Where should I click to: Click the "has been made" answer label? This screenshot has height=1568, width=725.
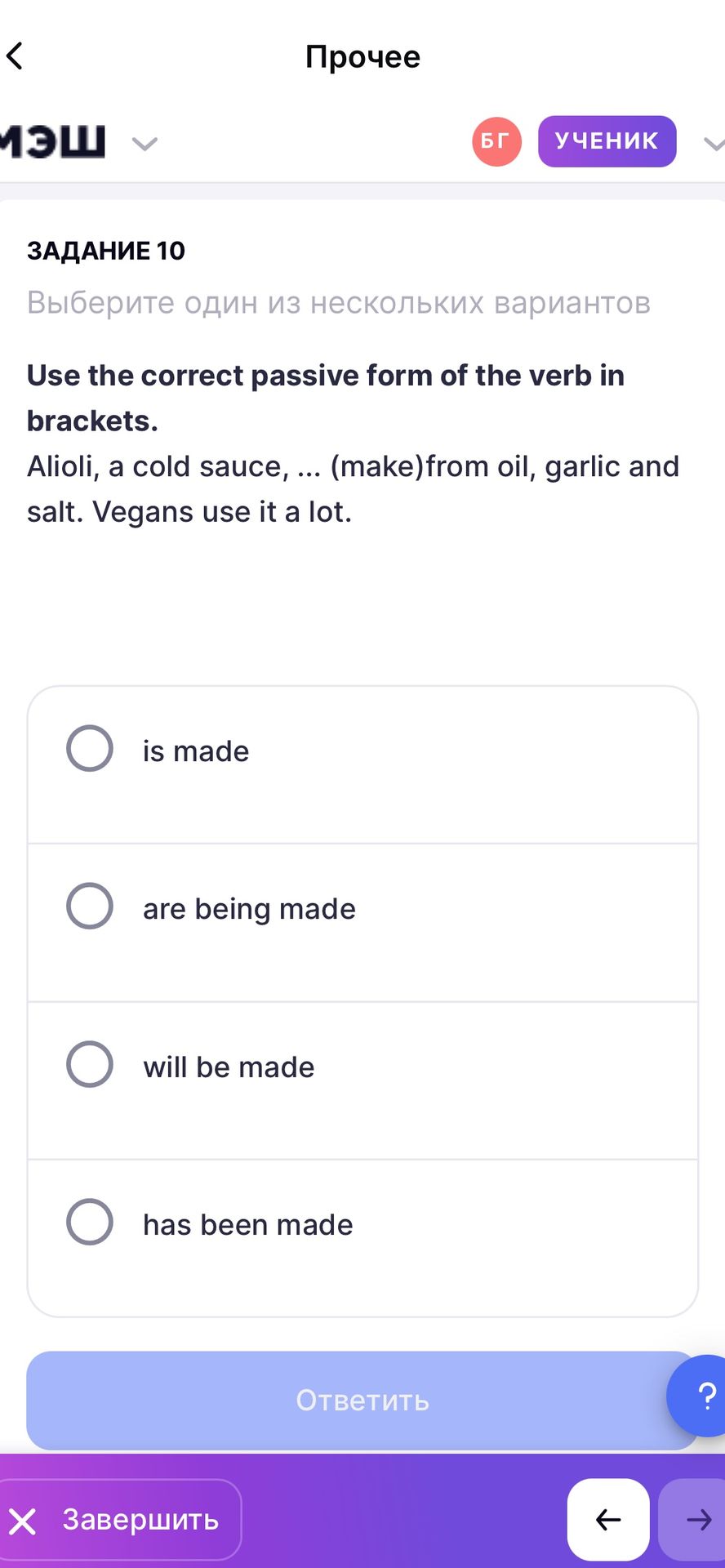click(x=248, y=1225)
